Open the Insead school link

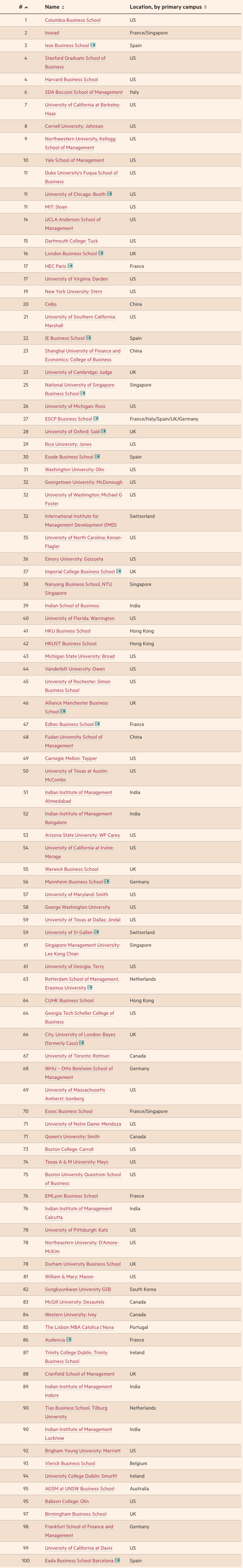52,33
